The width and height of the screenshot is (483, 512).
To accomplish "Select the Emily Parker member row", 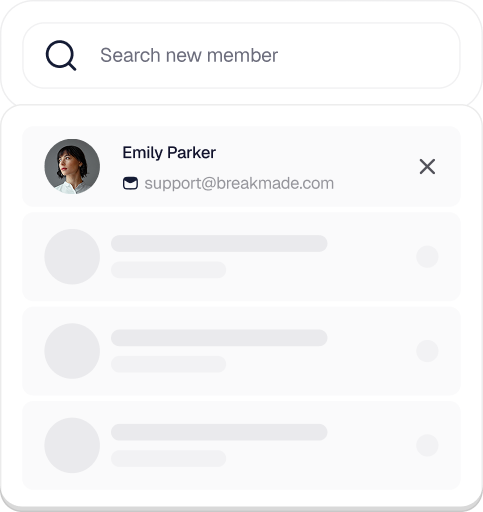I will [241, 166].
